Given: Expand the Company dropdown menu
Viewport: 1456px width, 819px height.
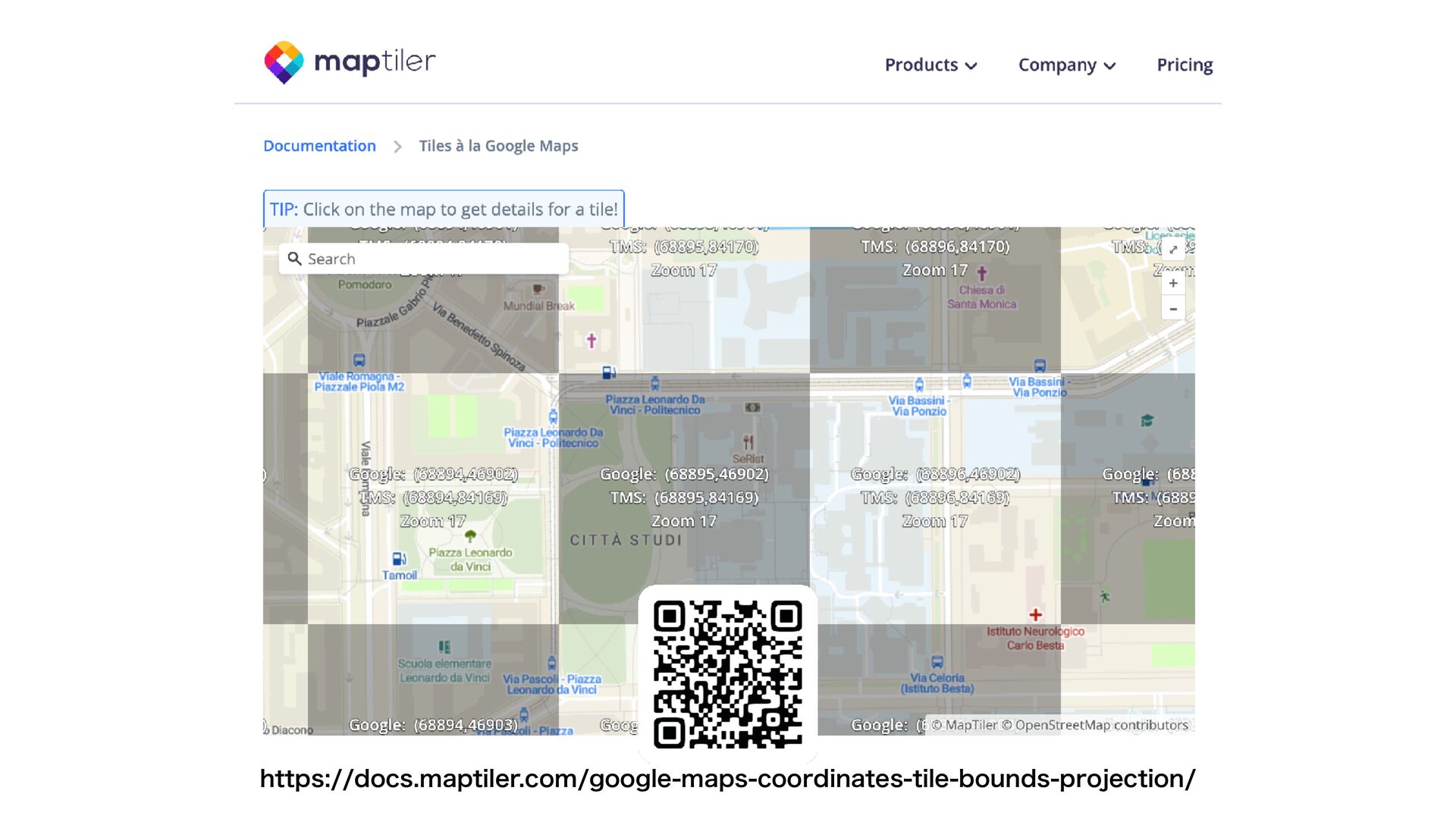Looking at the screenshot, I should click(x=1066, y=65).
